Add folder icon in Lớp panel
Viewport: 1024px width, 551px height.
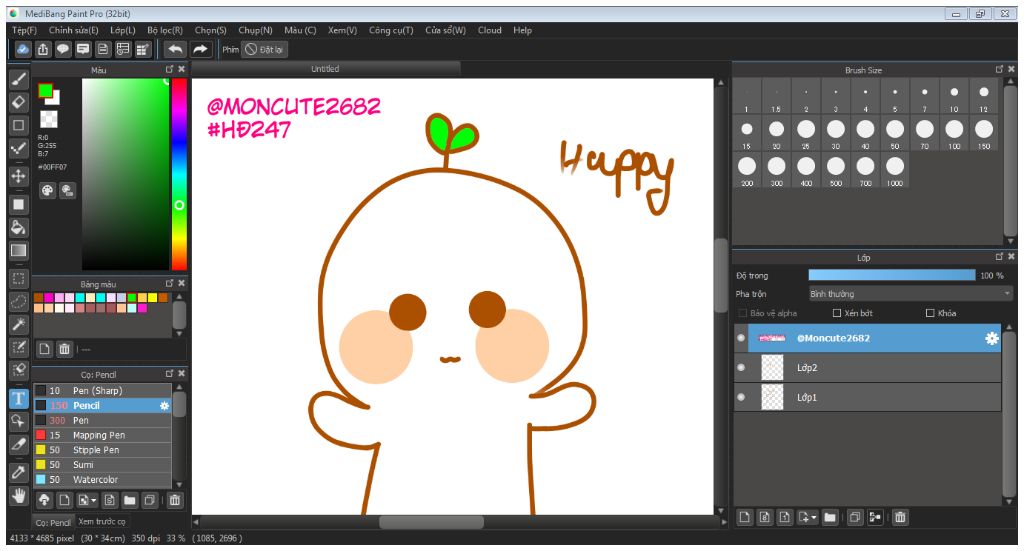pos(830,518)
